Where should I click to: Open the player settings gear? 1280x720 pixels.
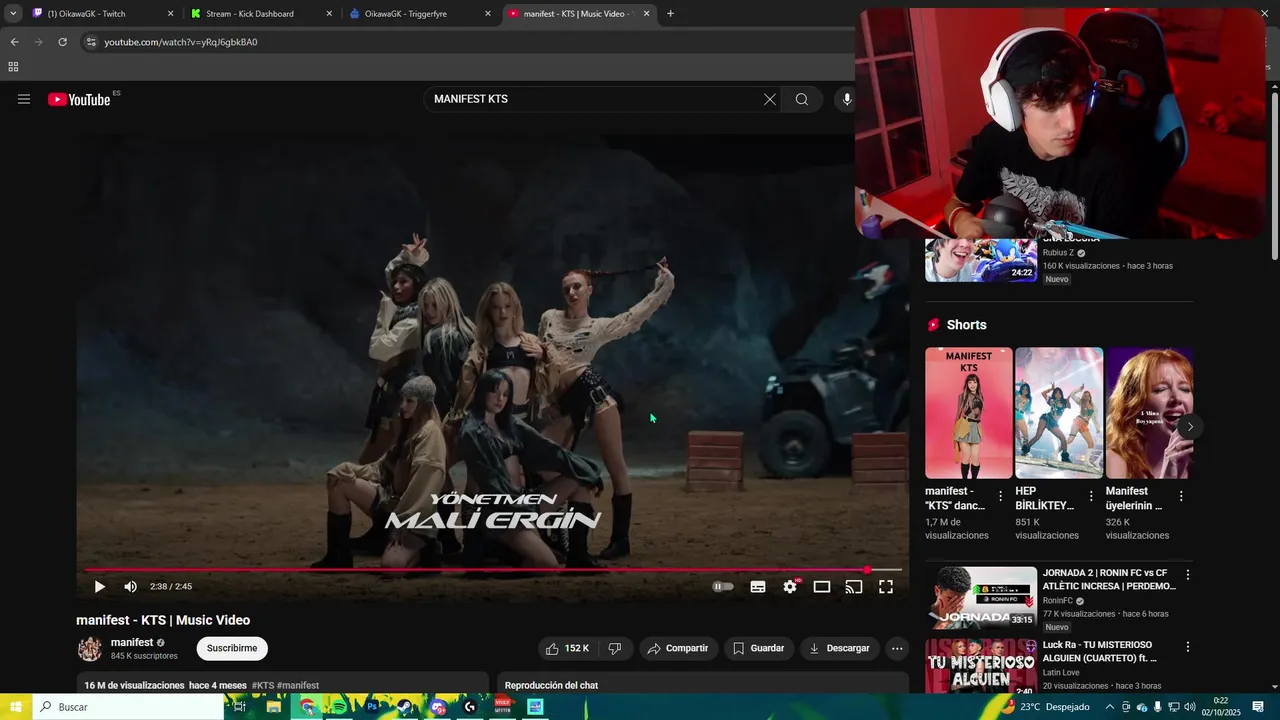790,587
